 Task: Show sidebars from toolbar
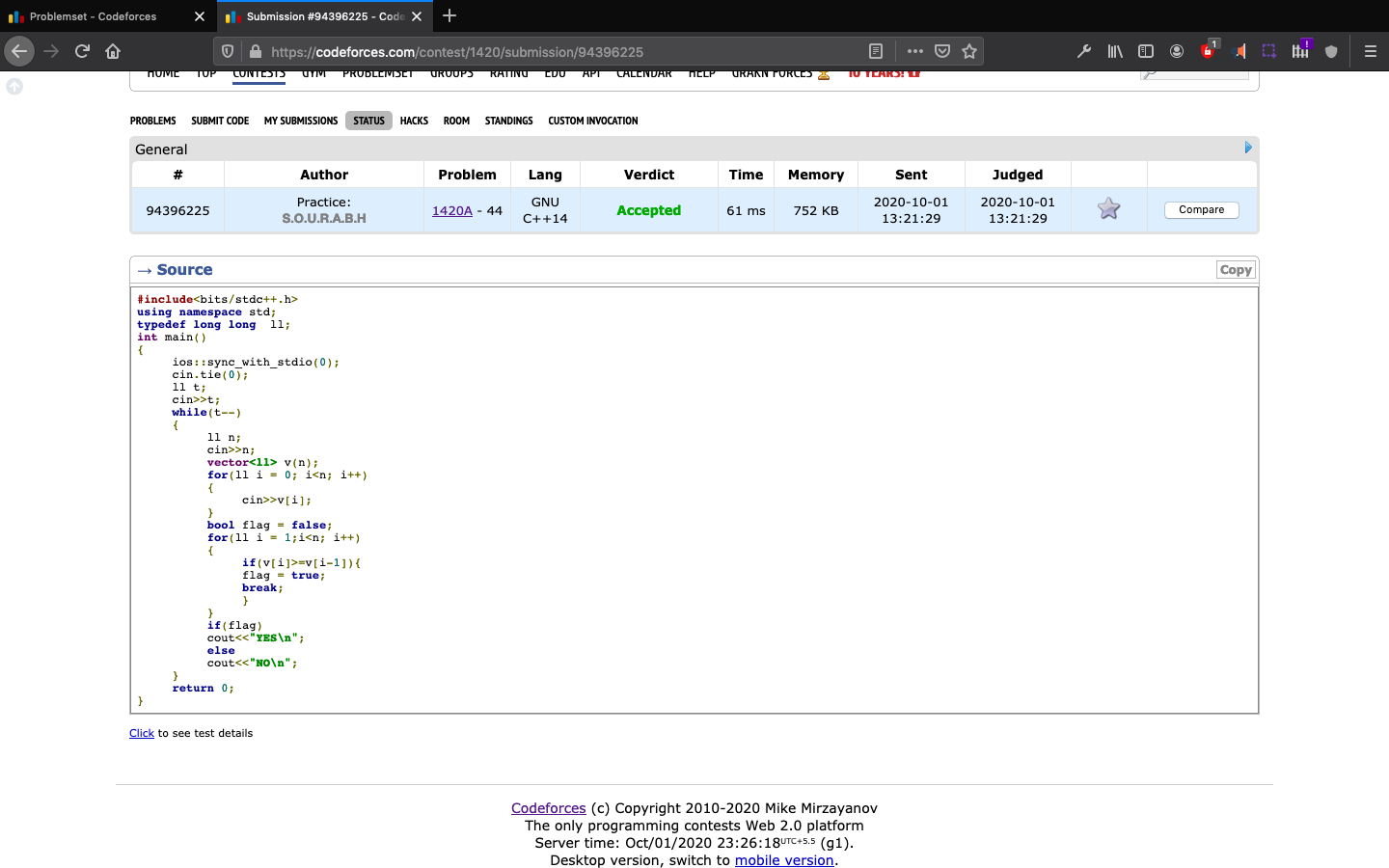pos(1146,51)
